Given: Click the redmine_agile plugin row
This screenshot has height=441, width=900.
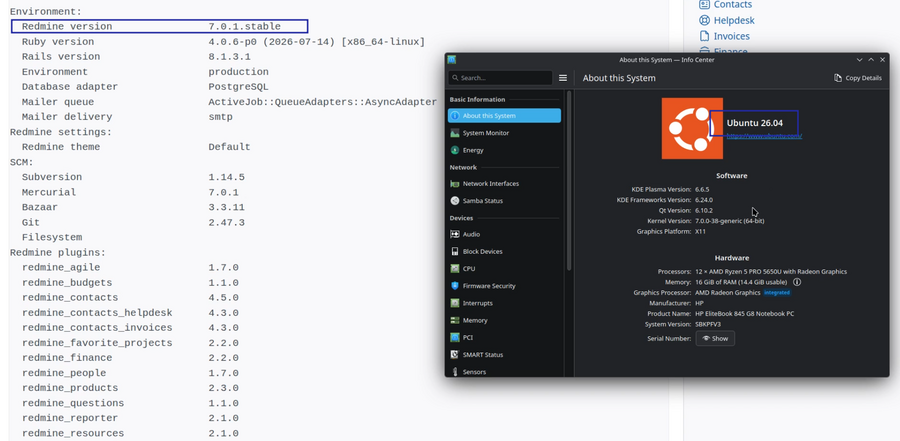Looking at the screenshot, I should (130, 268).
